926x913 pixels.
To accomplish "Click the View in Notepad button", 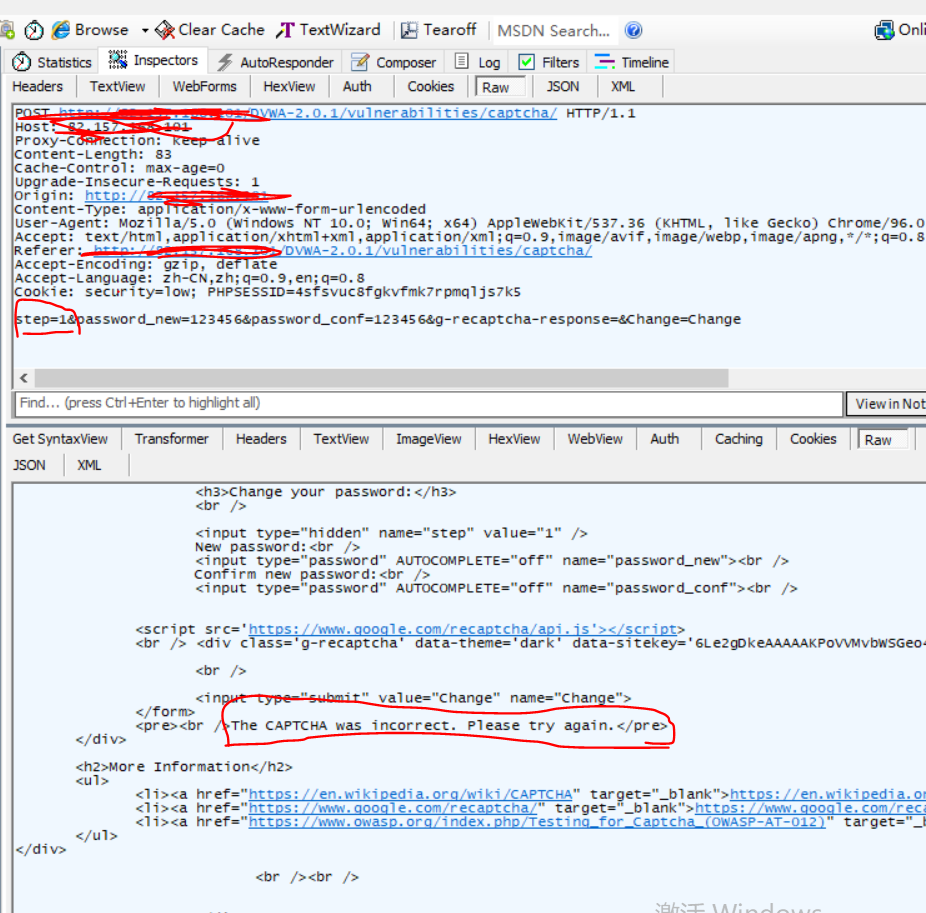I will pos(887,404).
